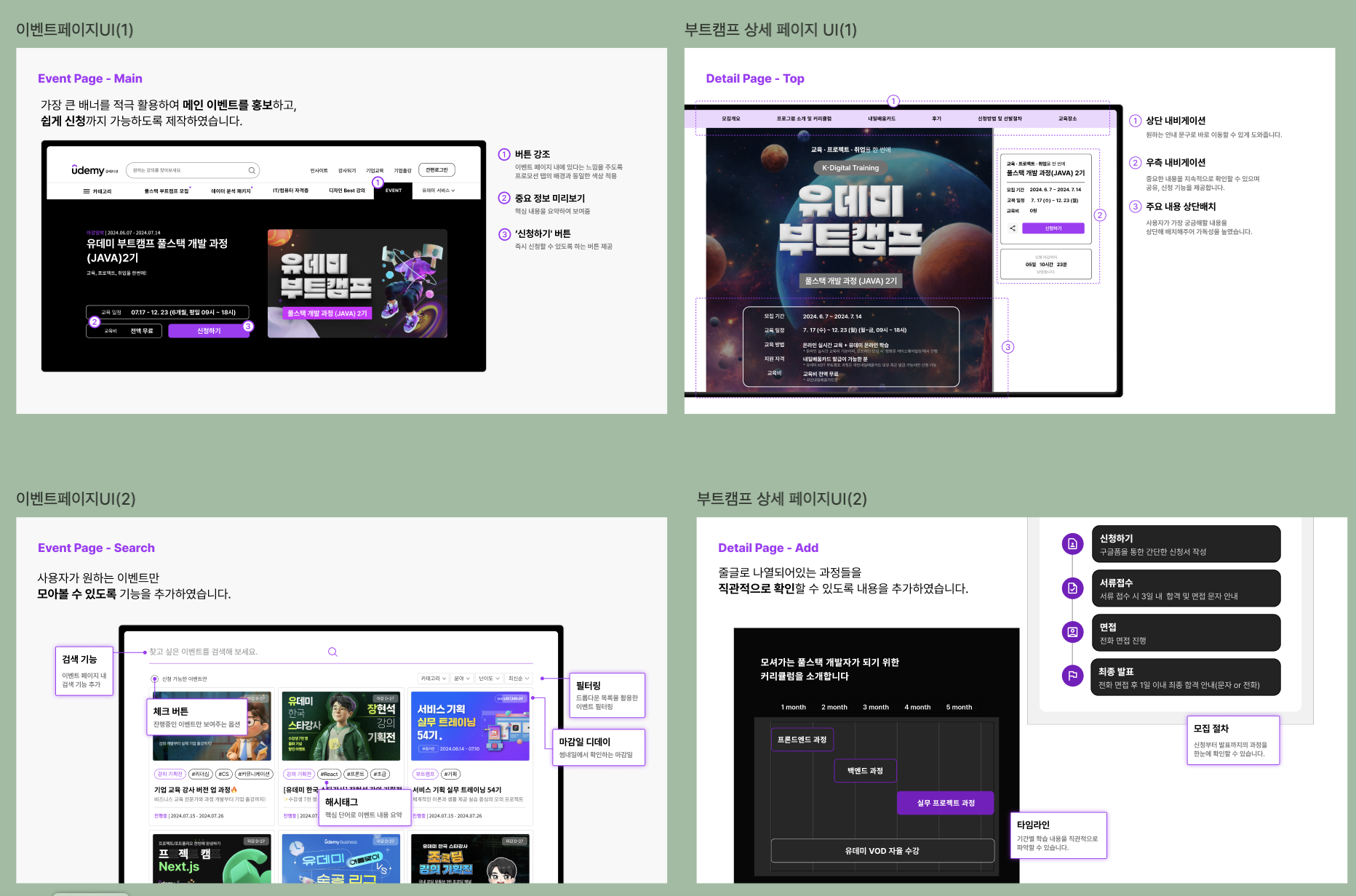Image resolution: width=1356 pixels, height=896 pixels.
Task: Click the 최종 발표 step card
Action: click(x=1186, y=677)
